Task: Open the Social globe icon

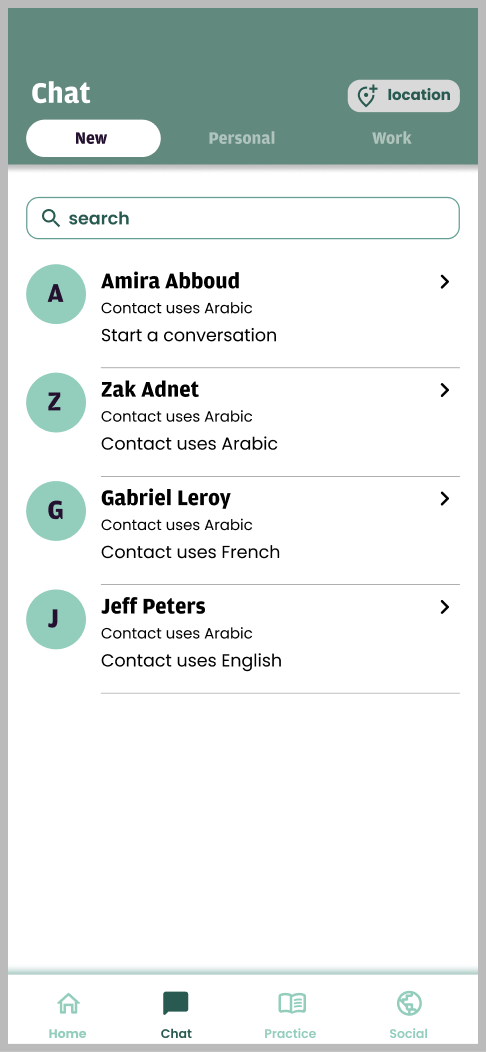Action: 409,1004
